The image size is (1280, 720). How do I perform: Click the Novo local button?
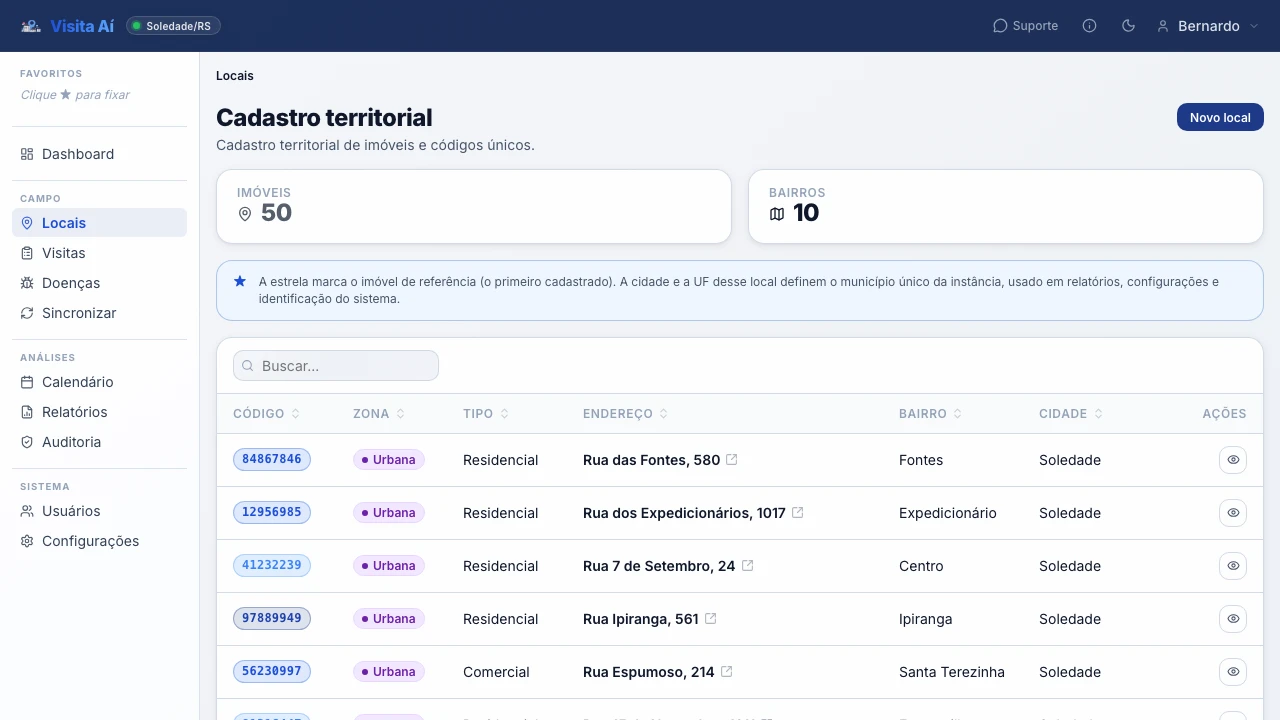[x=1220, y=117]
